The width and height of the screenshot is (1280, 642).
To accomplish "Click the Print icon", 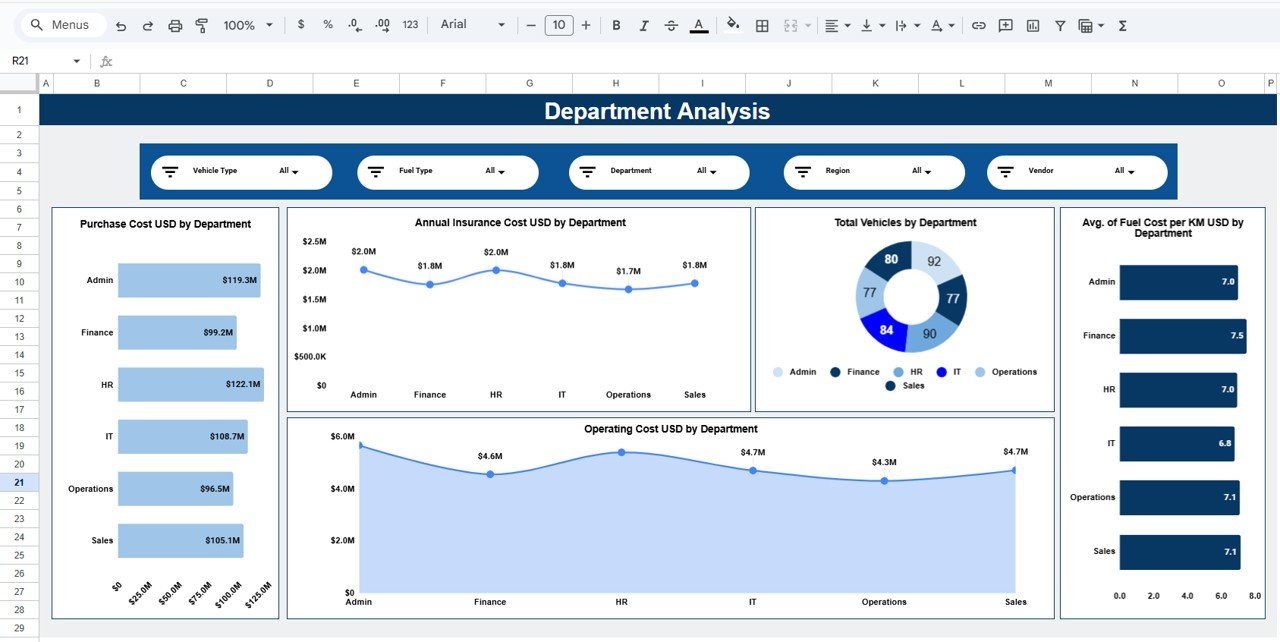I will click(x=175, y=26).
